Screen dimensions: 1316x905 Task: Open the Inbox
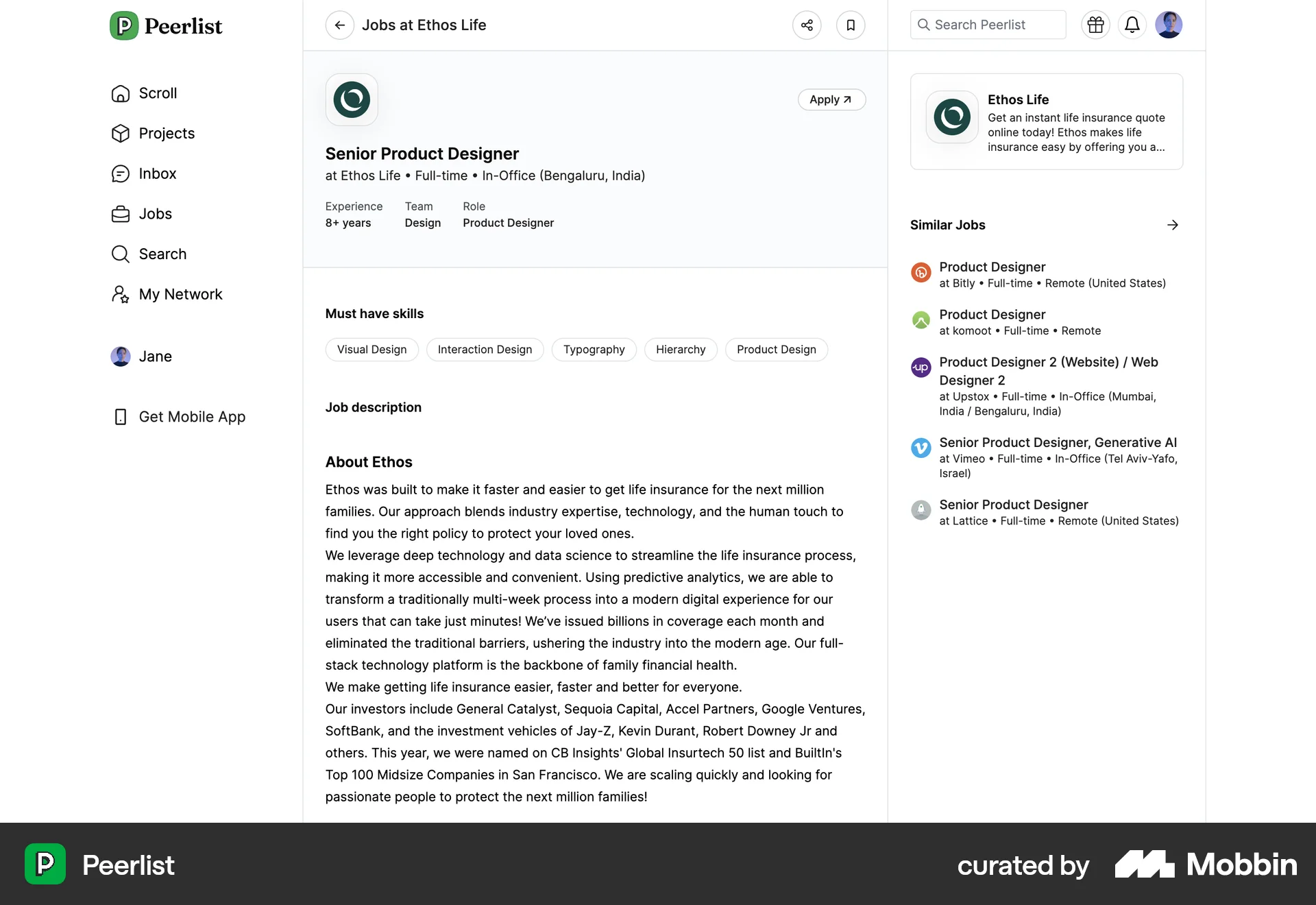tap(158, 173)
